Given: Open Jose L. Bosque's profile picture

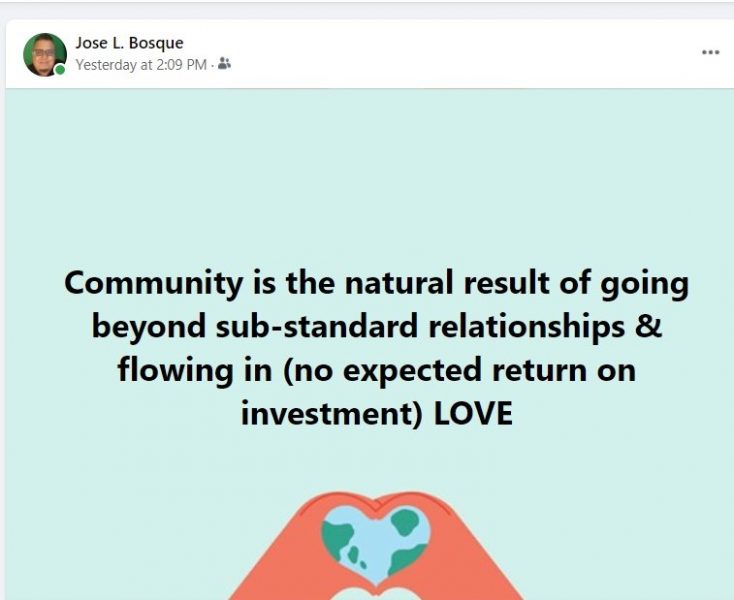Looking at the screenshot, I should click(44, 54).
